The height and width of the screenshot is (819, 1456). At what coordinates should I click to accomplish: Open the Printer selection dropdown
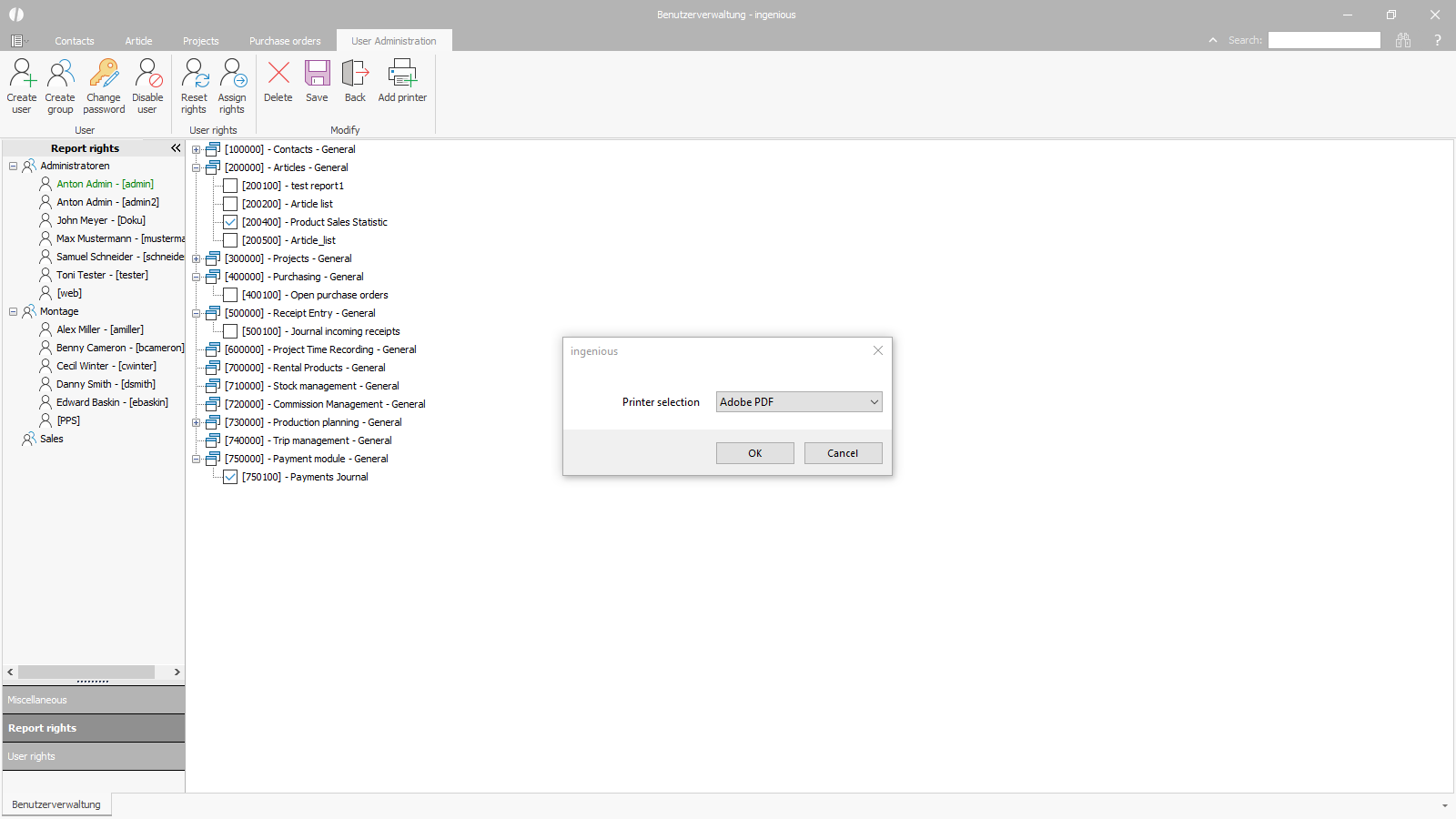[798, 402]
